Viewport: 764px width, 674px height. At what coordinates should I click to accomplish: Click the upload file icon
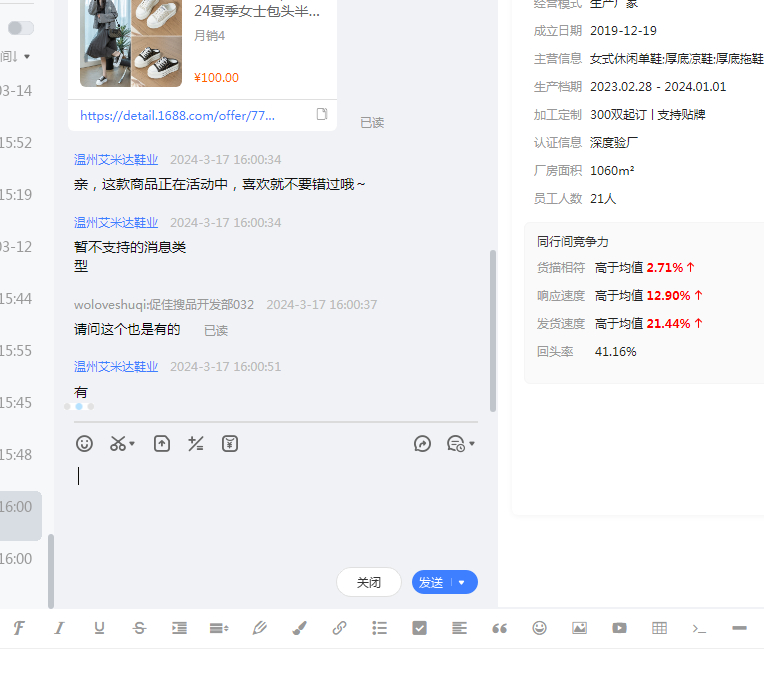[x=162, y=444]
